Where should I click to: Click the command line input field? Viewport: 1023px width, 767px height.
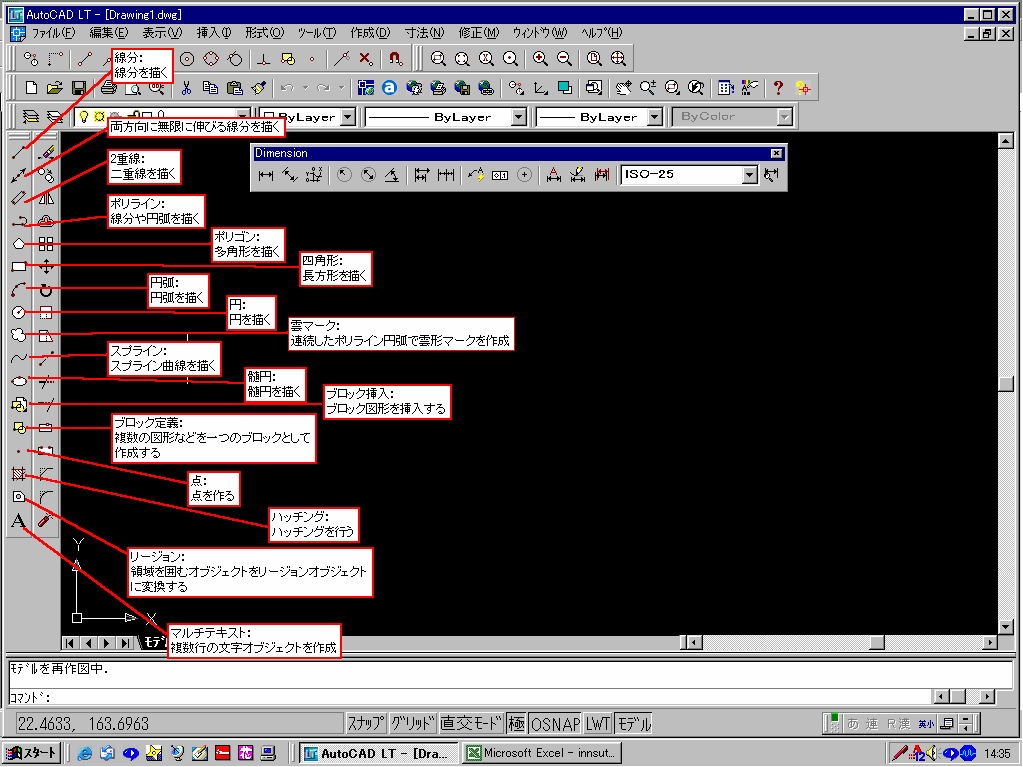[470, 697]
